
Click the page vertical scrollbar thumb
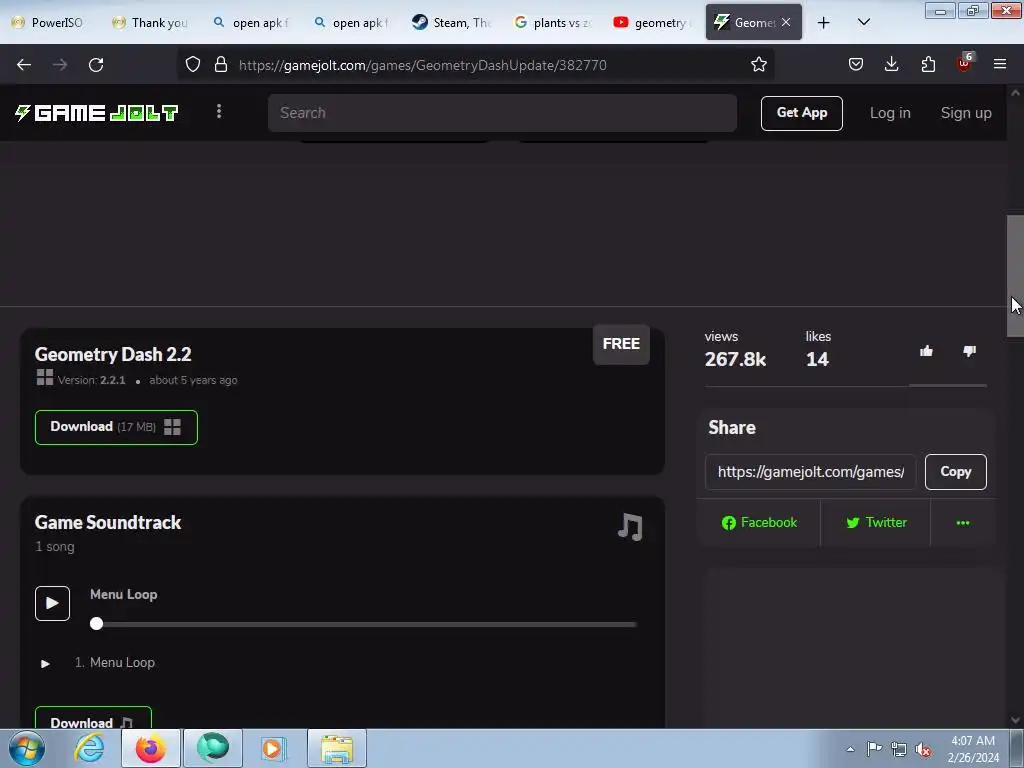(1015, 276)
